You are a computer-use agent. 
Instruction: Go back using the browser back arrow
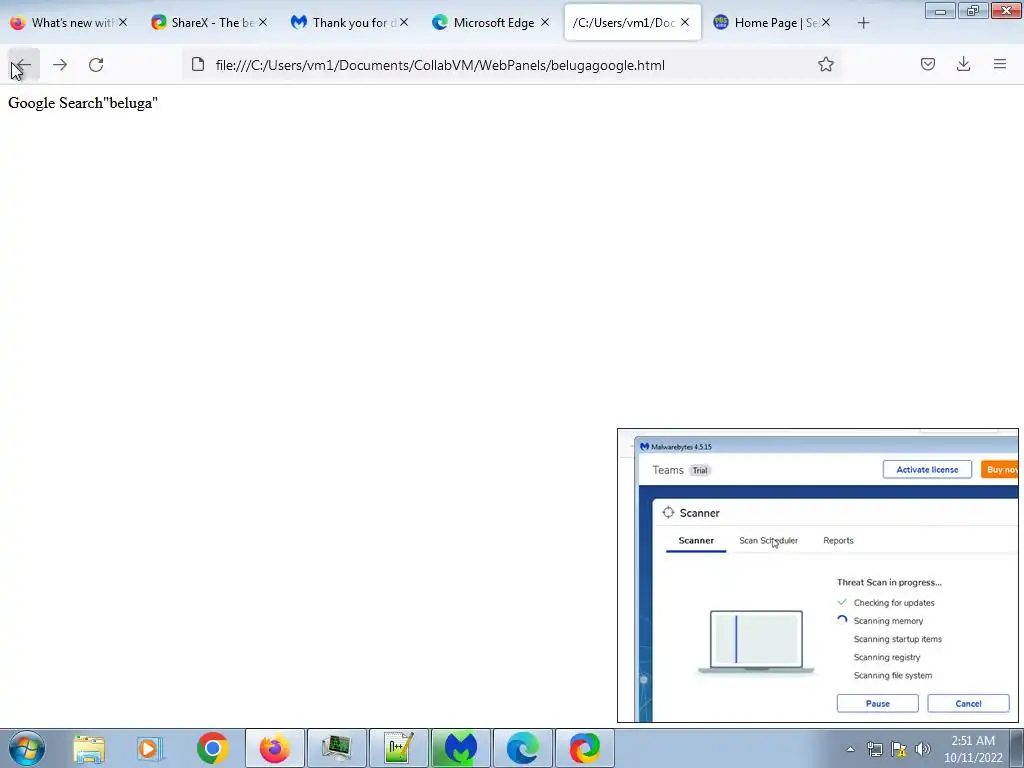24,65
